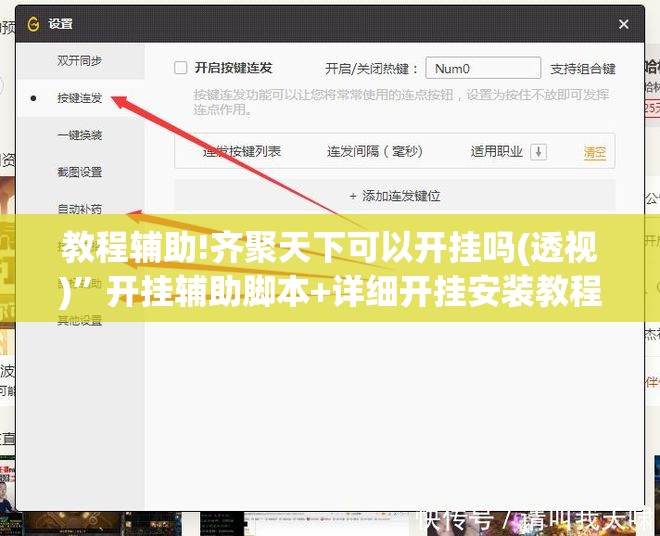The image size is (660, 536).
Task: Click the Num0 hotkey input field
Action: [x=483, y=68]
